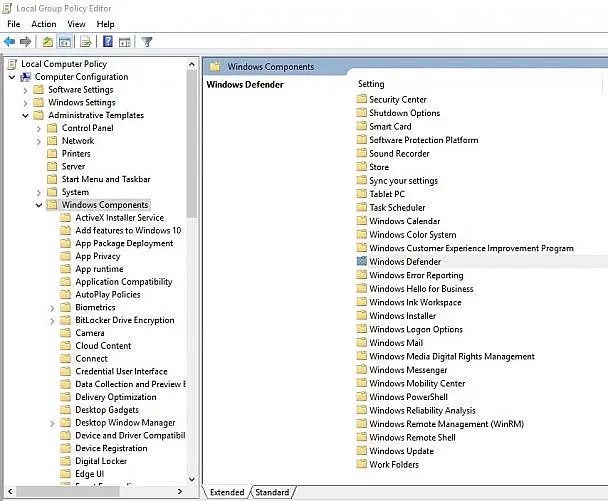
Task: Click the tree pane vertical scrollbar thumb
Action: pyautogui.click(x=192, y=143)
